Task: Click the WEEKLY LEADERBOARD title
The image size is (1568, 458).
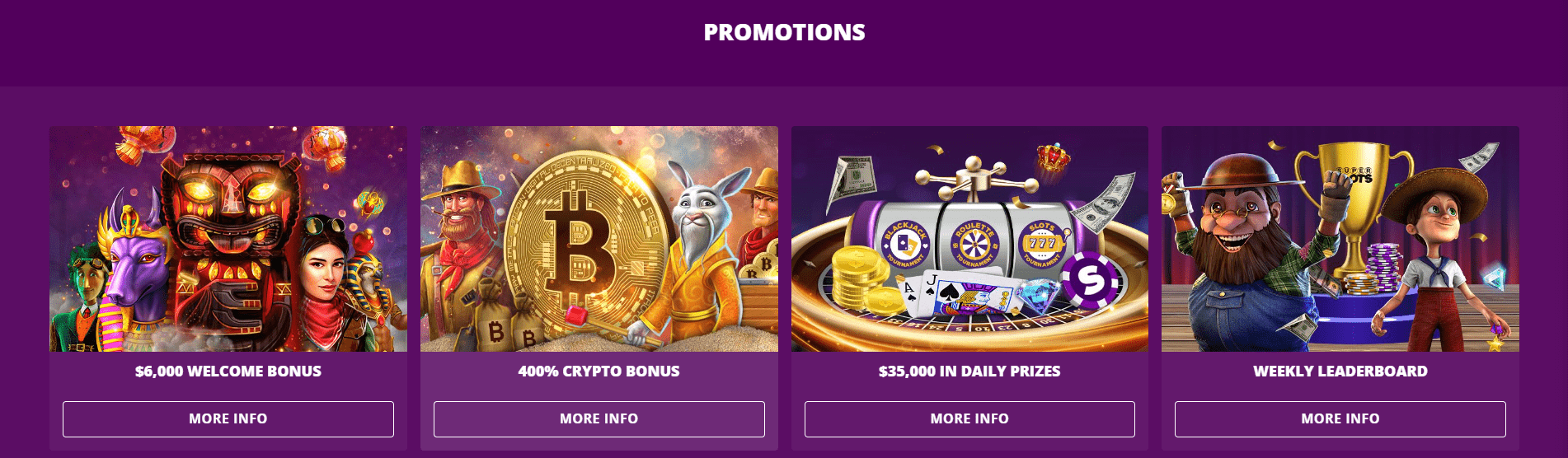Action: (x=1340, y=372)
